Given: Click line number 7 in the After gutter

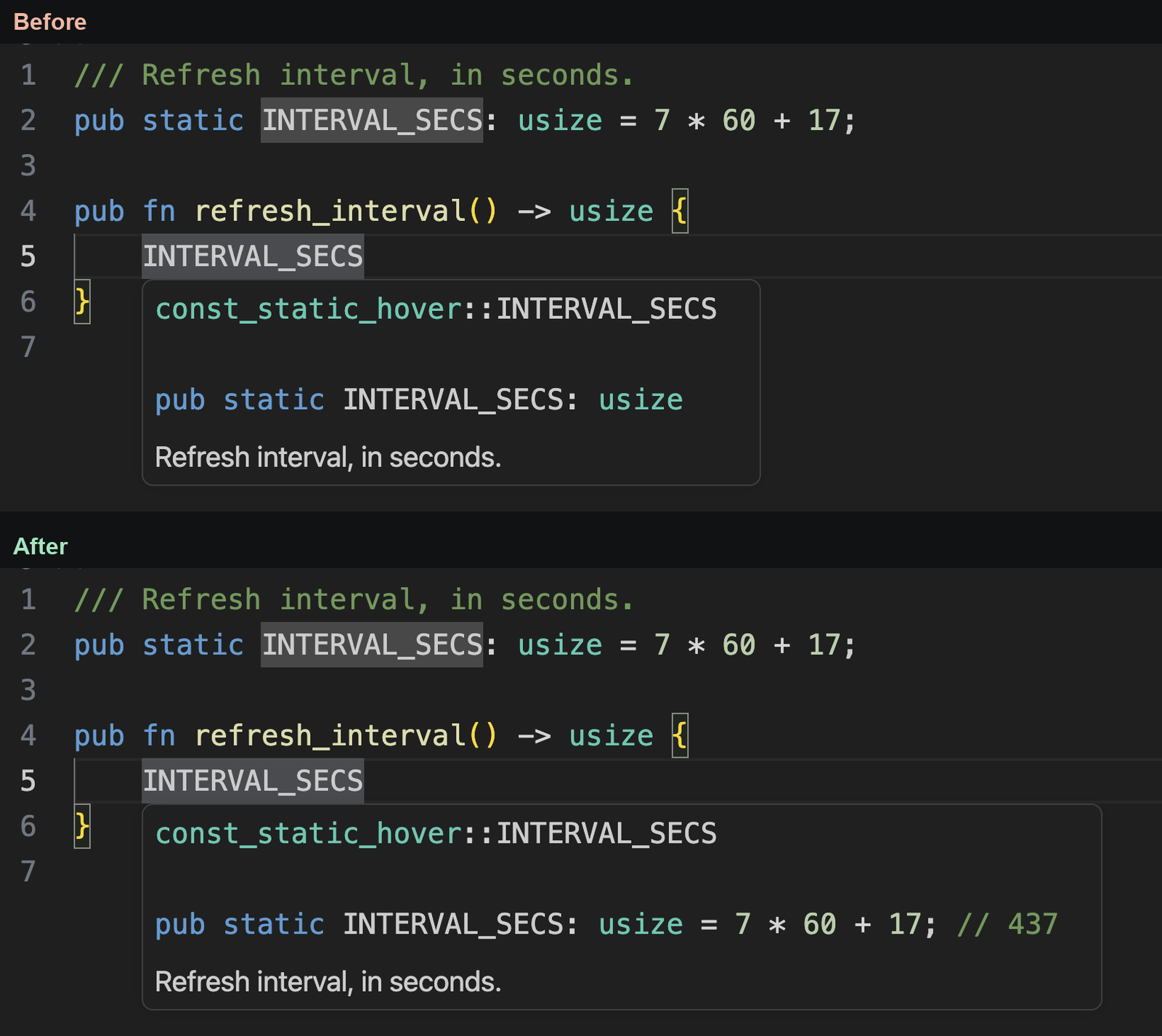Looking at the screenshot, I should (x=28, y=872).
